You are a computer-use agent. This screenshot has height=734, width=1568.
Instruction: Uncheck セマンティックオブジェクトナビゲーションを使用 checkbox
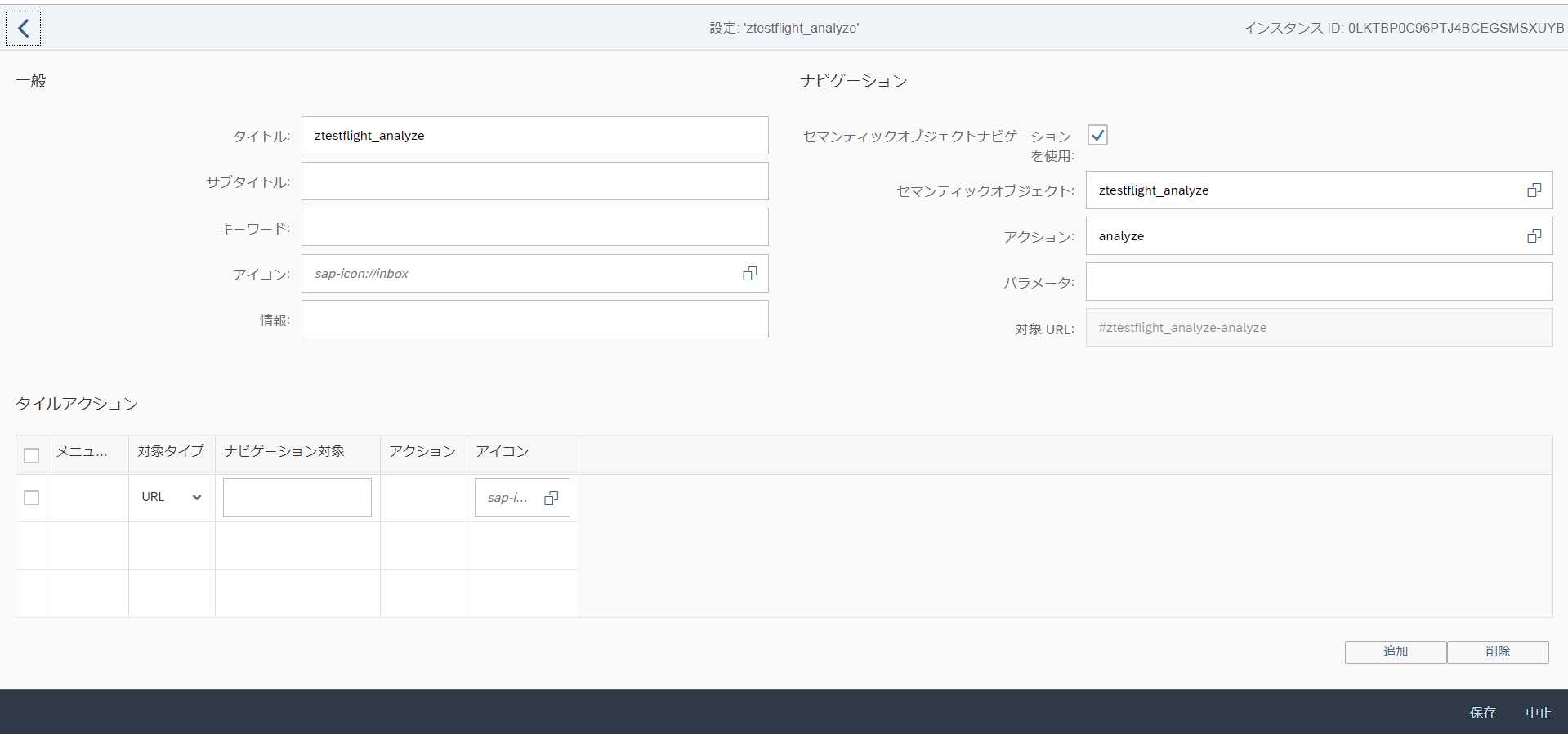1097,136
